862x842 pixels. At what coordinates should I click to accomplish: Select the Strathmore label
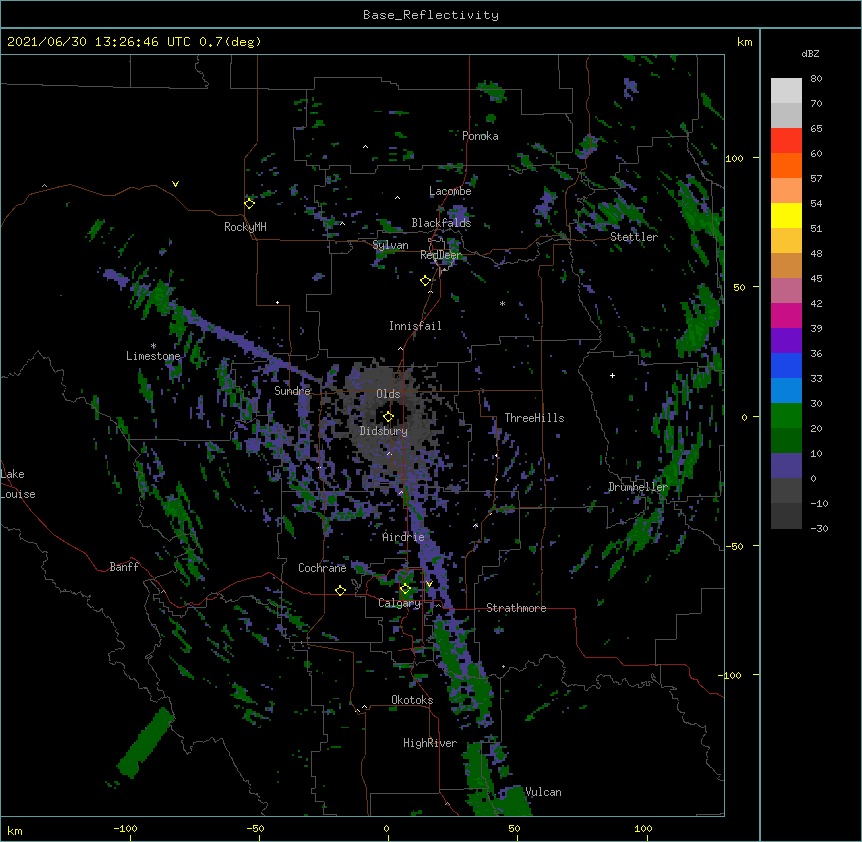point(516,608)
